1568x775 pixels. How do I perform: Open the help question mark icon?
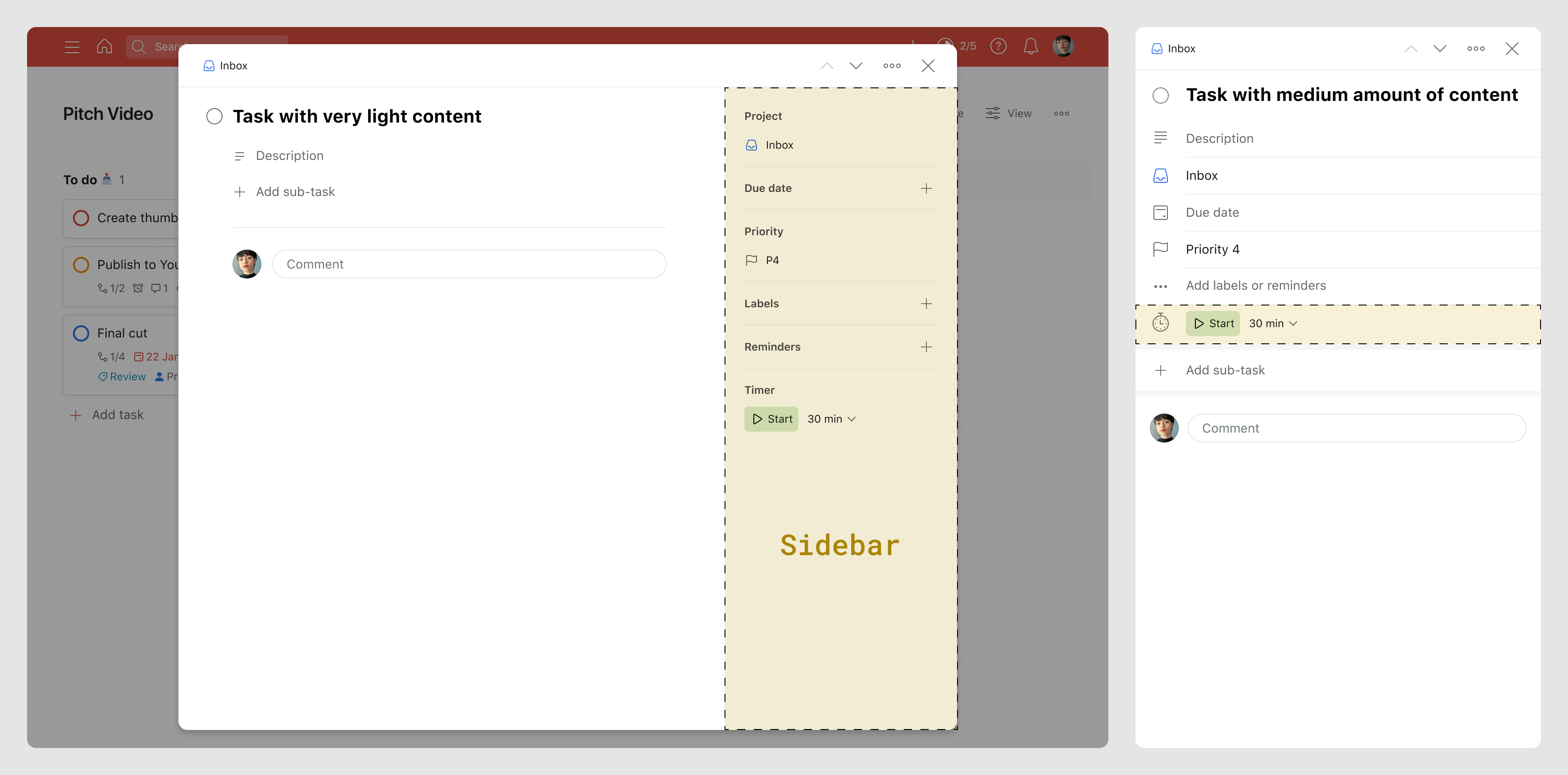pos(998,46)
